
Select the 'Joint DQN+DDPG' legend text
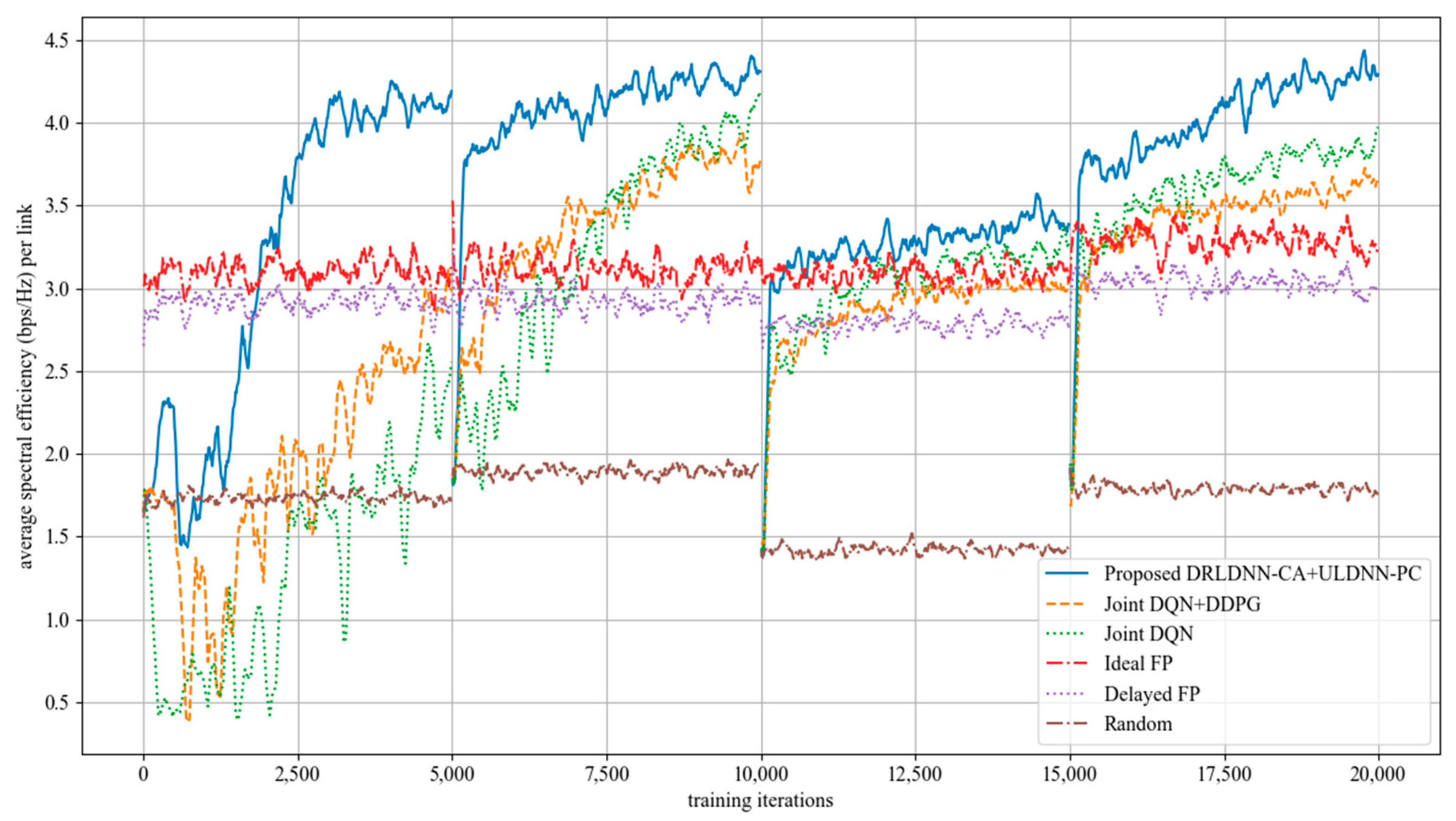pyautogui.click(x=1182, y=604)
